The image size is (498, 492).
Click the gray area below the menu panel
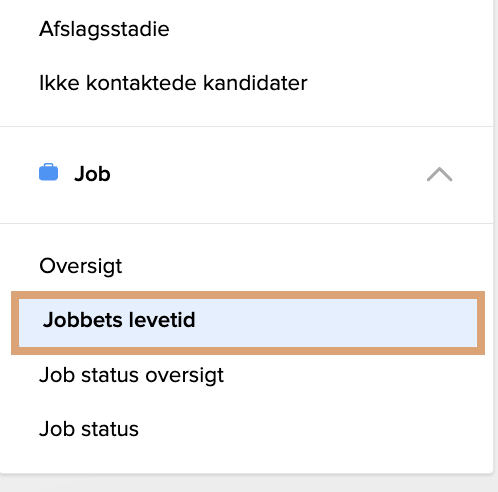(247, 483)
